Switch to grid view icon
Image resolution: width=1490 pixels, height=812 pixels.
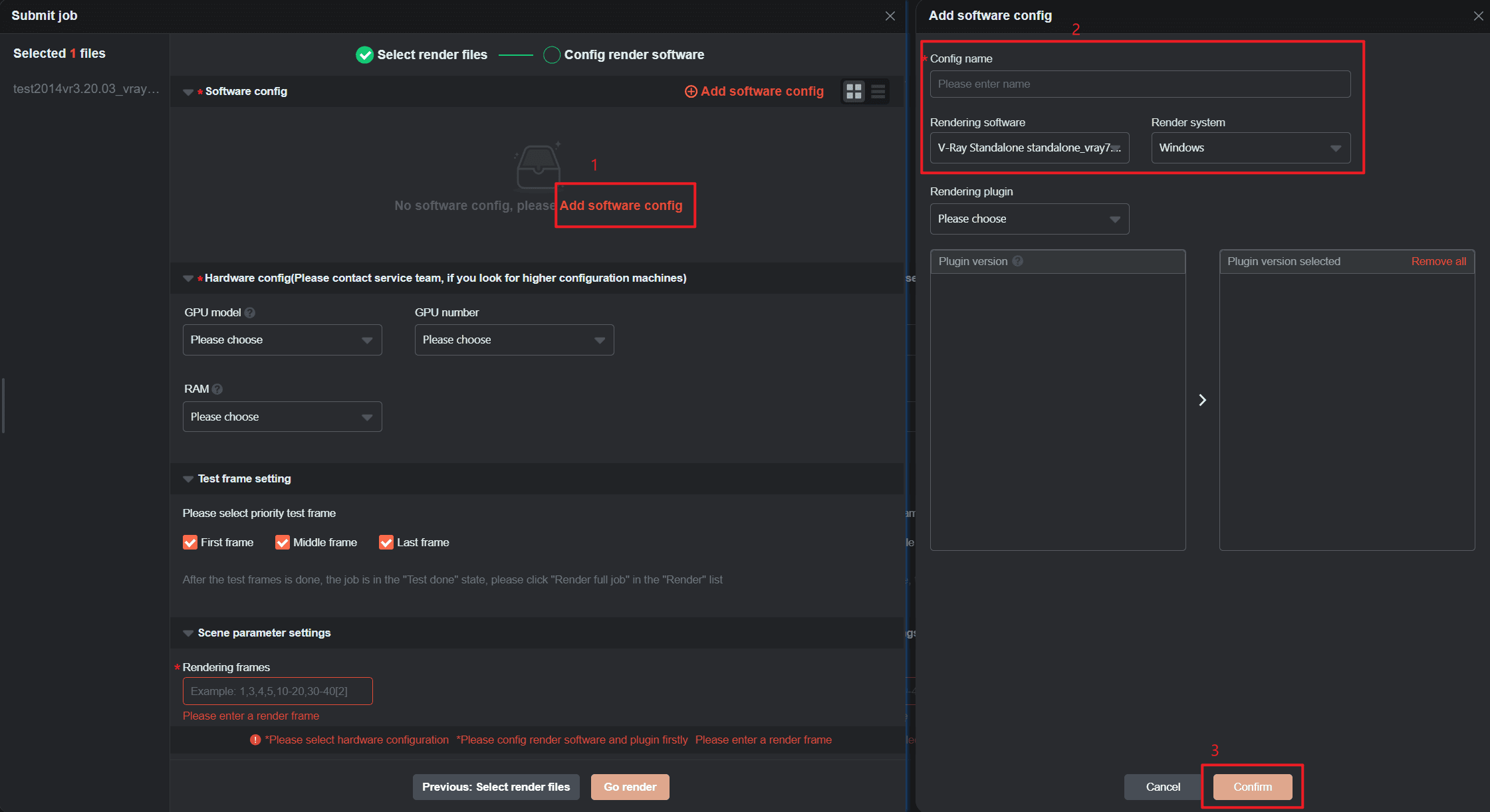point(854,91)
